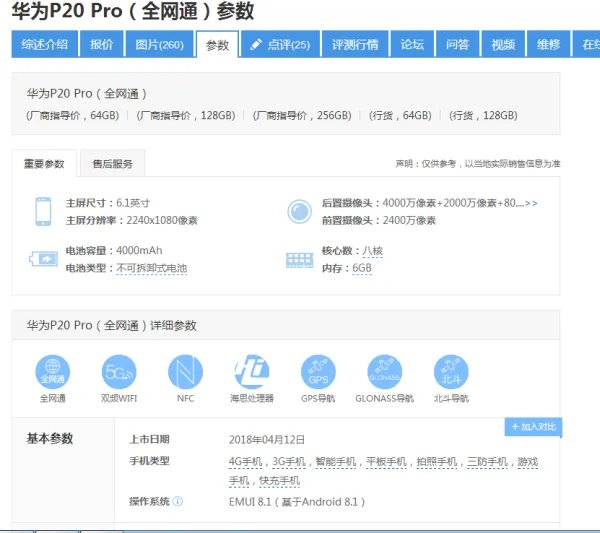Click info icon beside 操作系统
The height and width of the screenshot is (533, 600).
coord(178,501)
